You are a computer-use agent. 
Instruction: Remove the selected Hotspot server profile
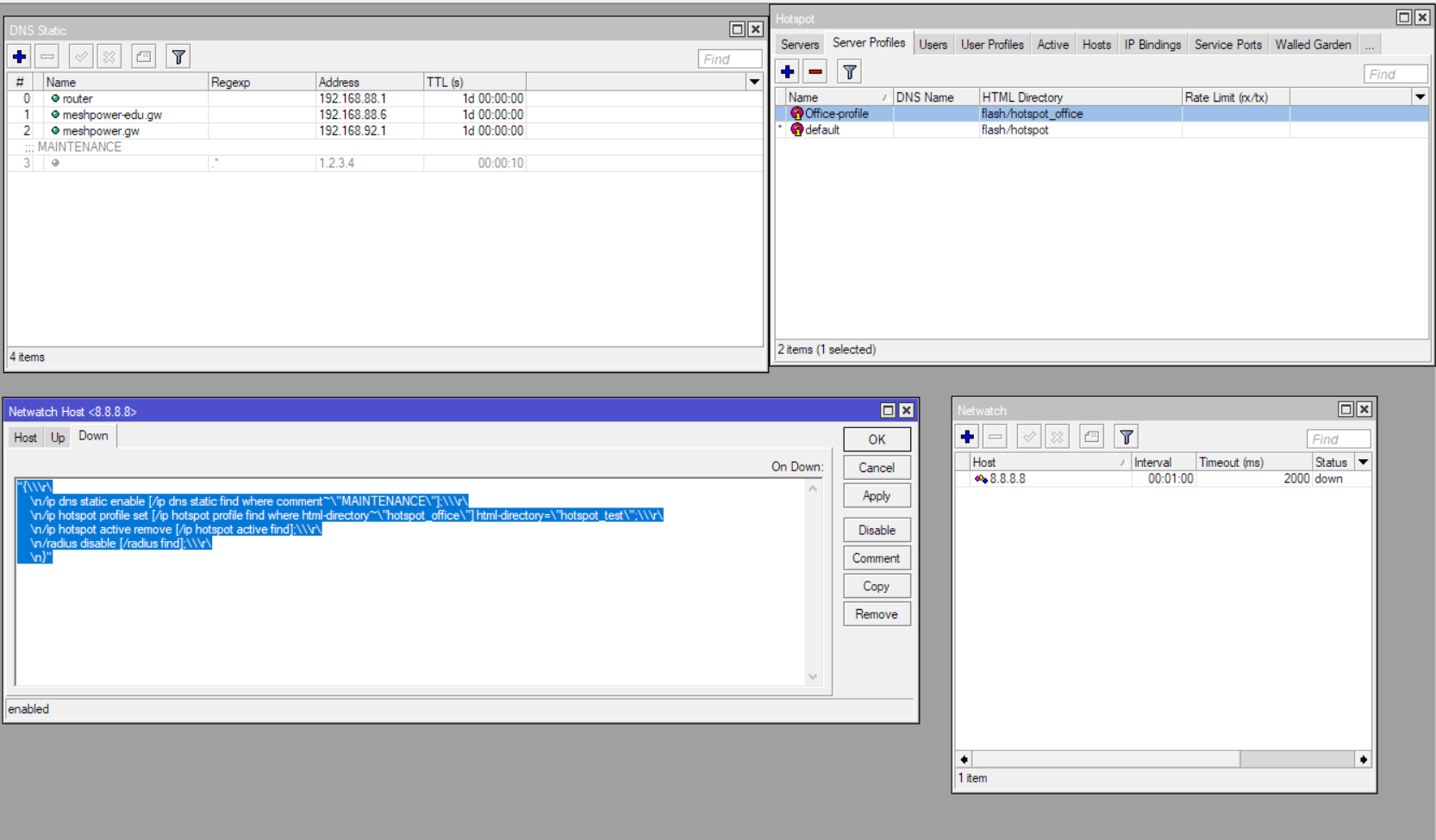pos(815,72)
